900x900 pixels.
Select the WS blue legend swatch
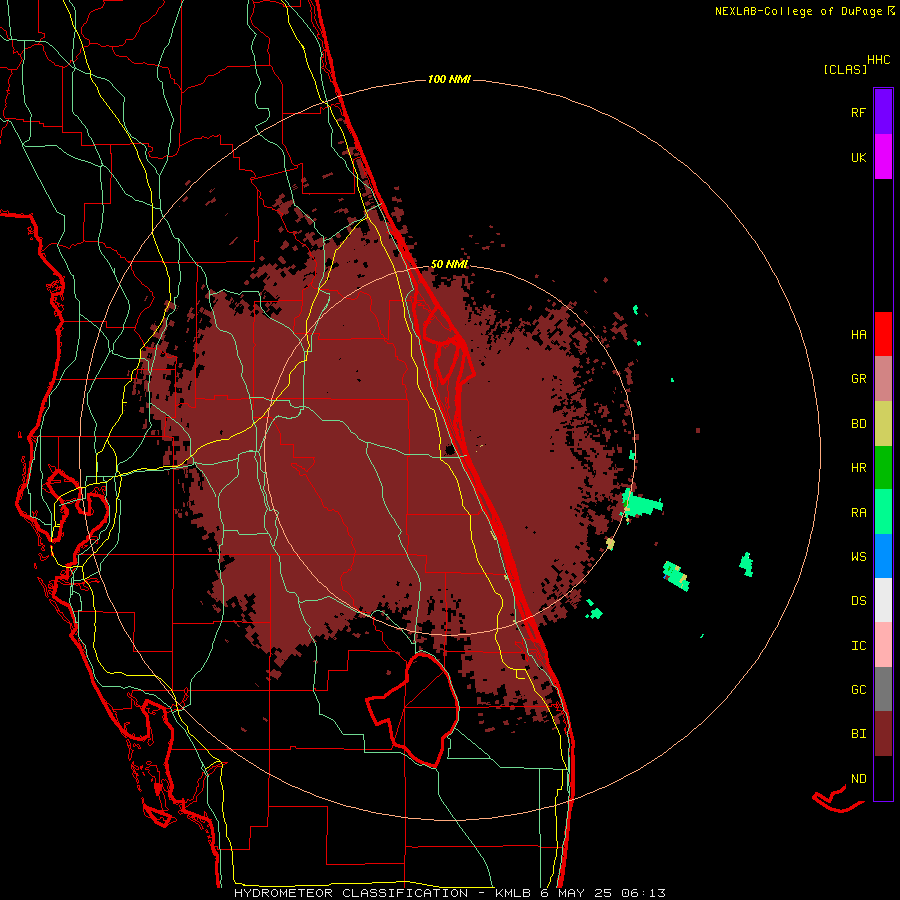pyautogui.click(x=883, y=556)
